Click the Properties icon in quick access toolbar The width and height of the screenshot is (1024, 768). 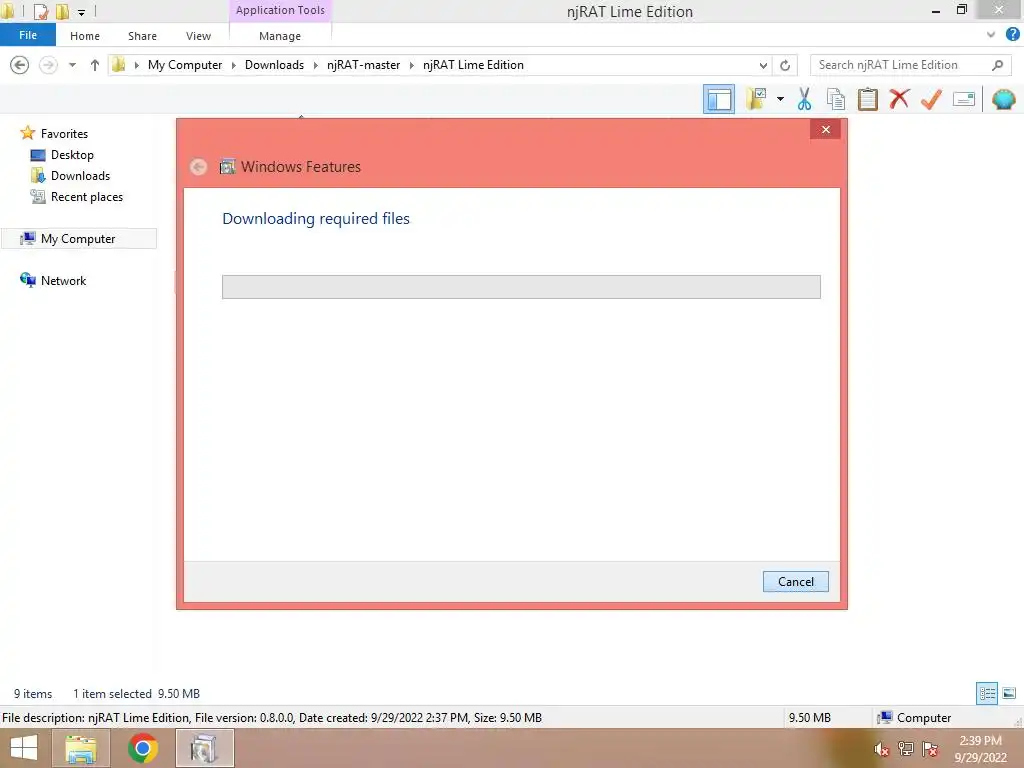[x=41, y=11]
